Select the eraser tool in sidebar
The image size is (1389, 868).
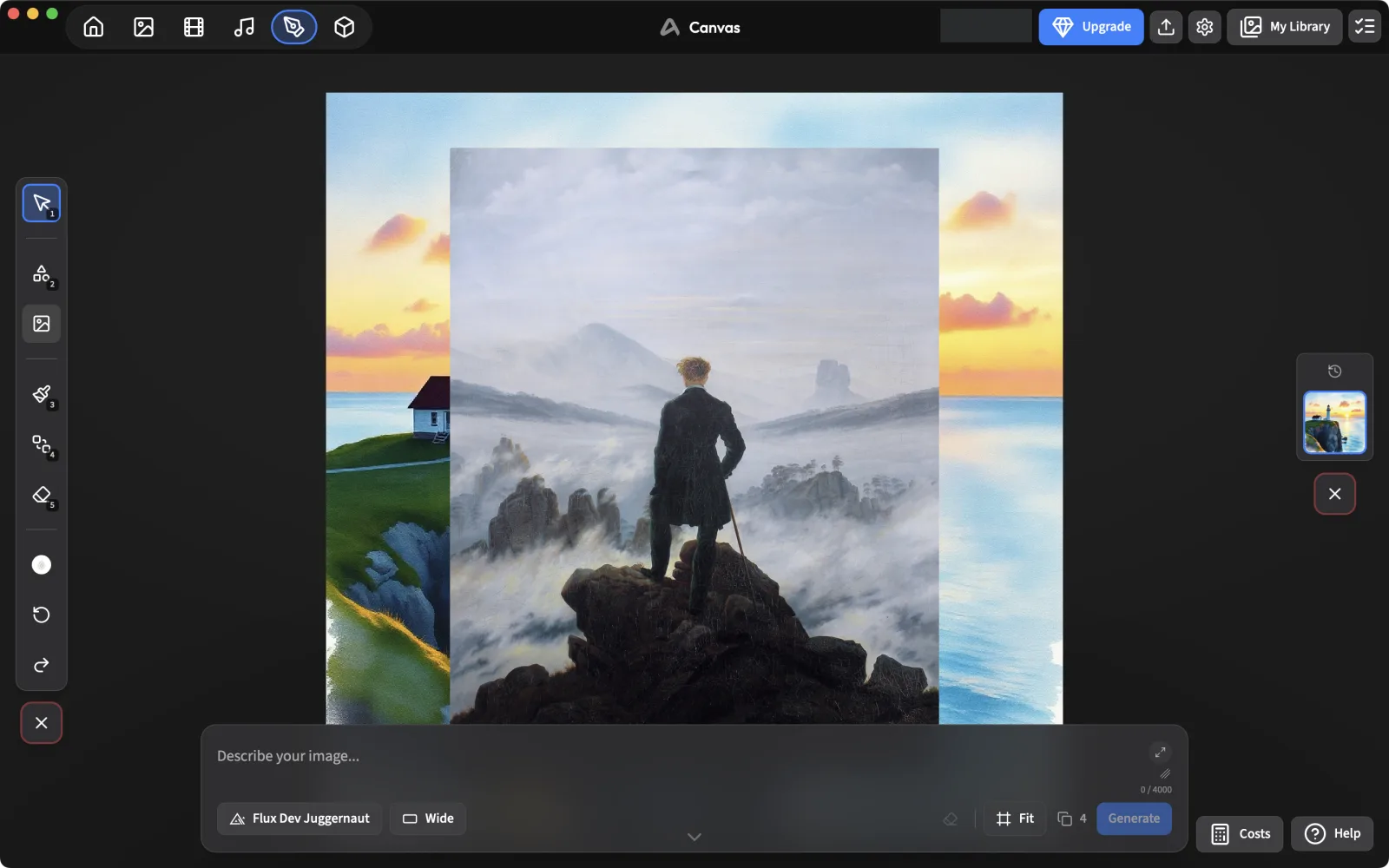click(42, 495)
